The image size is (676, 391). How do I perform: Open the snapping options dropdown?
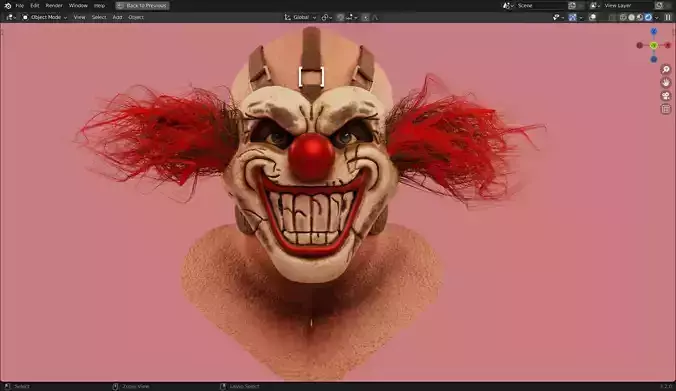pyautogui.click(x=352, y=17)
